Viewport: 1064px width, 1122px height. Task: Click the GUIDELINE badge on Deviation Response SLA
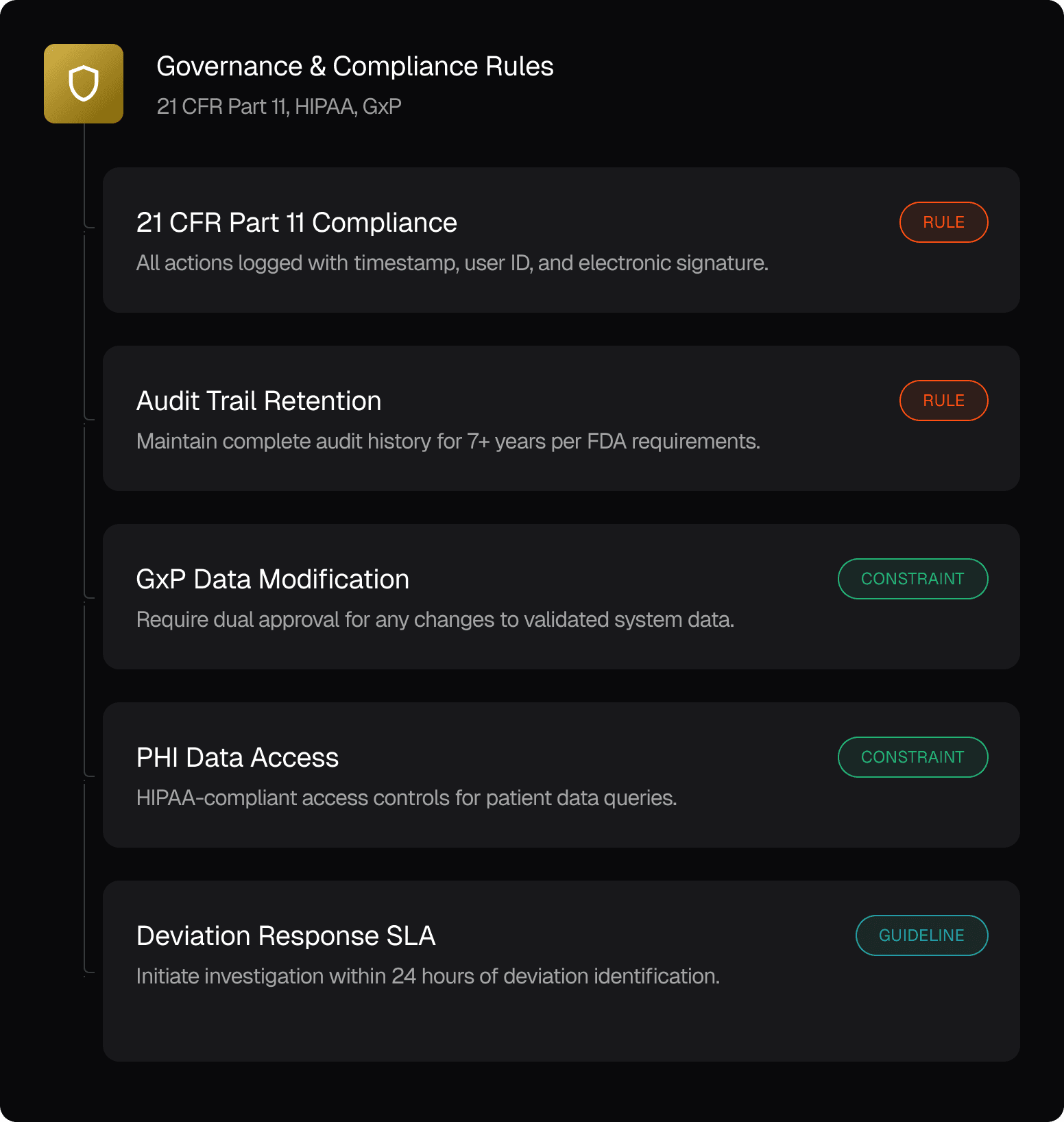pos(921,935)
